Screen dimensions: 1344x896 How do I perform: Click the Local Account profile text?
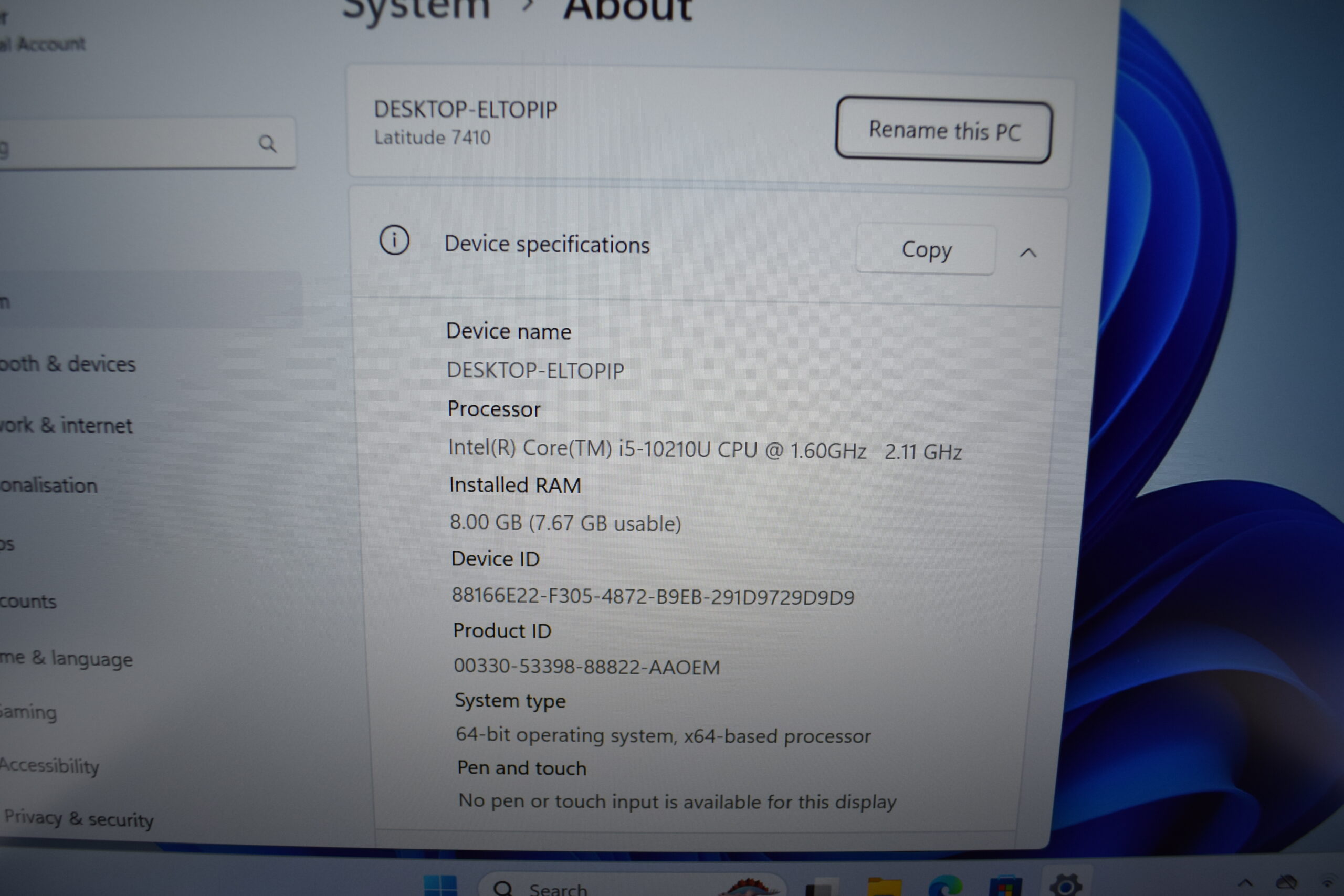click(43, 44)
